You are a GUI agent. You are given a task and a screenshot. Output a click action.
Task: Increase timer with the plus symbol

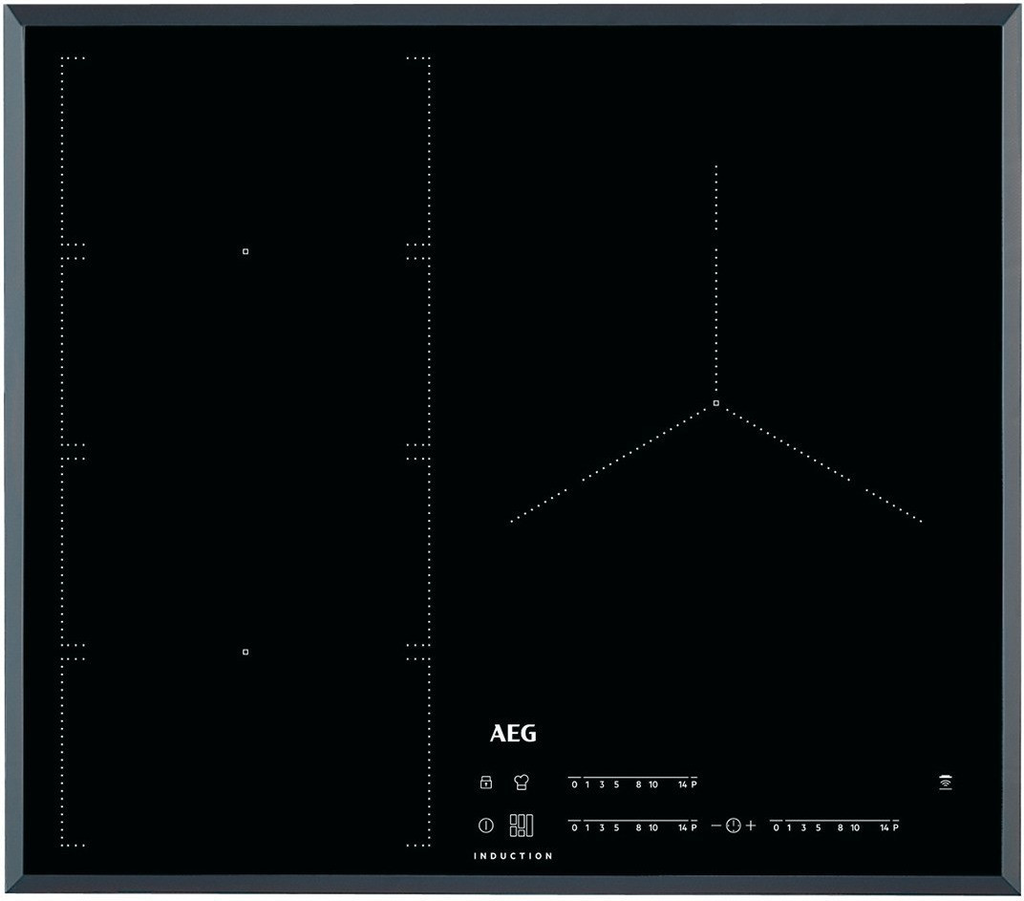pyautogui.click(x=750, y=825)
